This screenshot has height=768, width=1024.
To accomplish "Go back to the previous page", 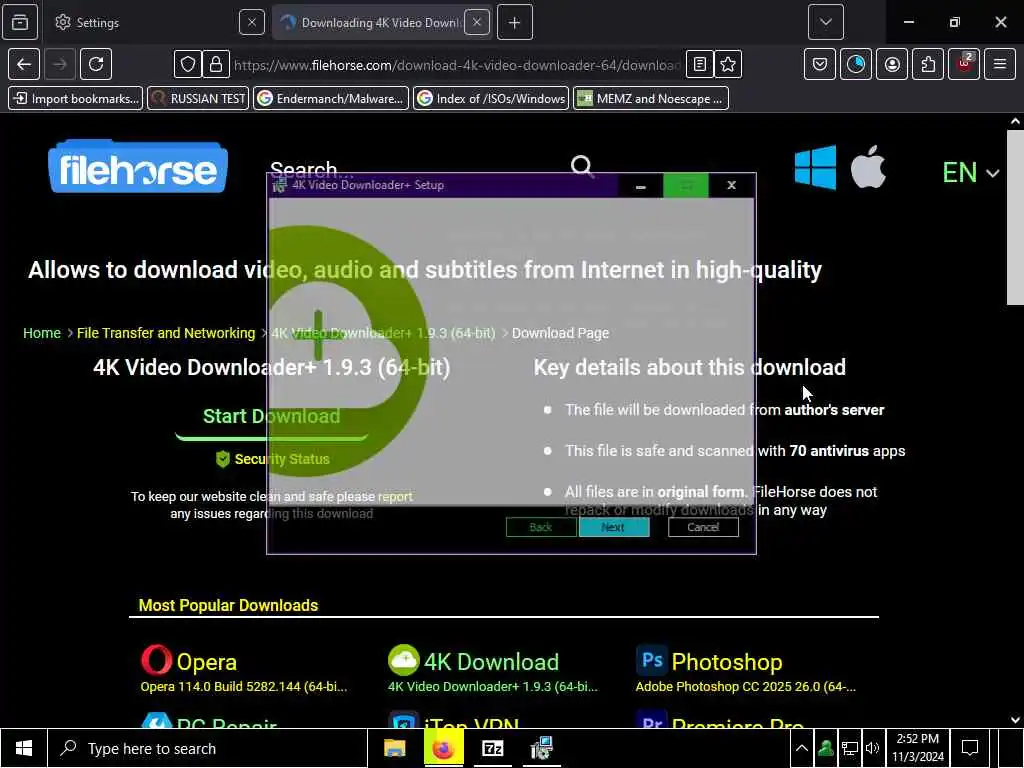I will 24,64.
